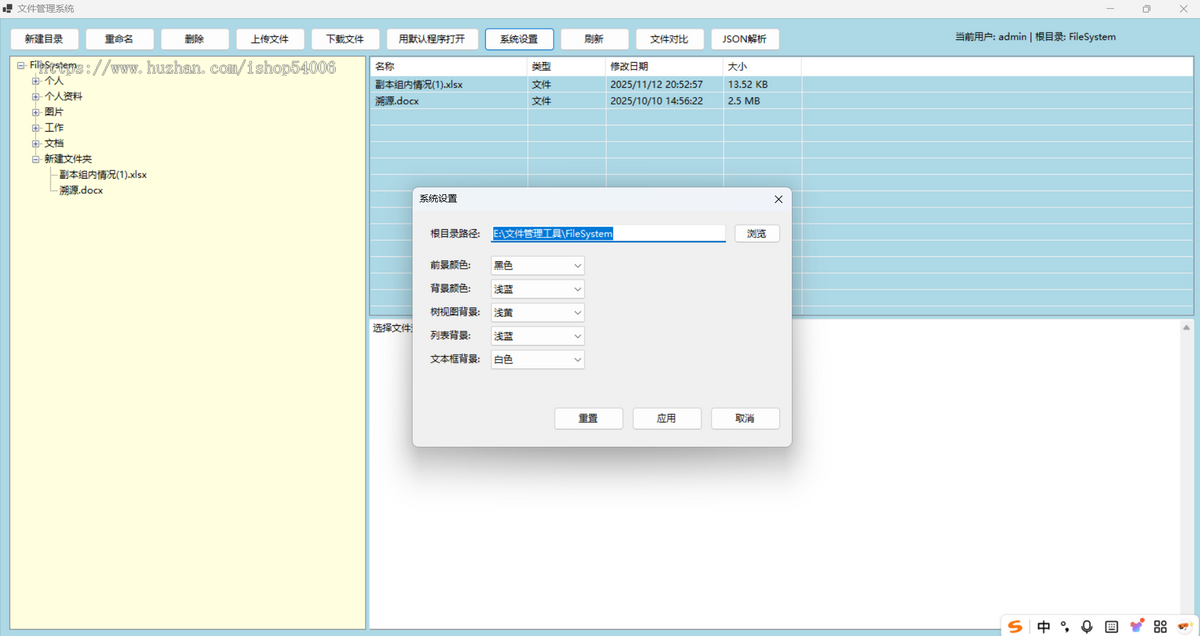This screenshot has width=1200, height=636.
Task: Click the Sogou input method logo icon
Action: [x=1016, y=626]
